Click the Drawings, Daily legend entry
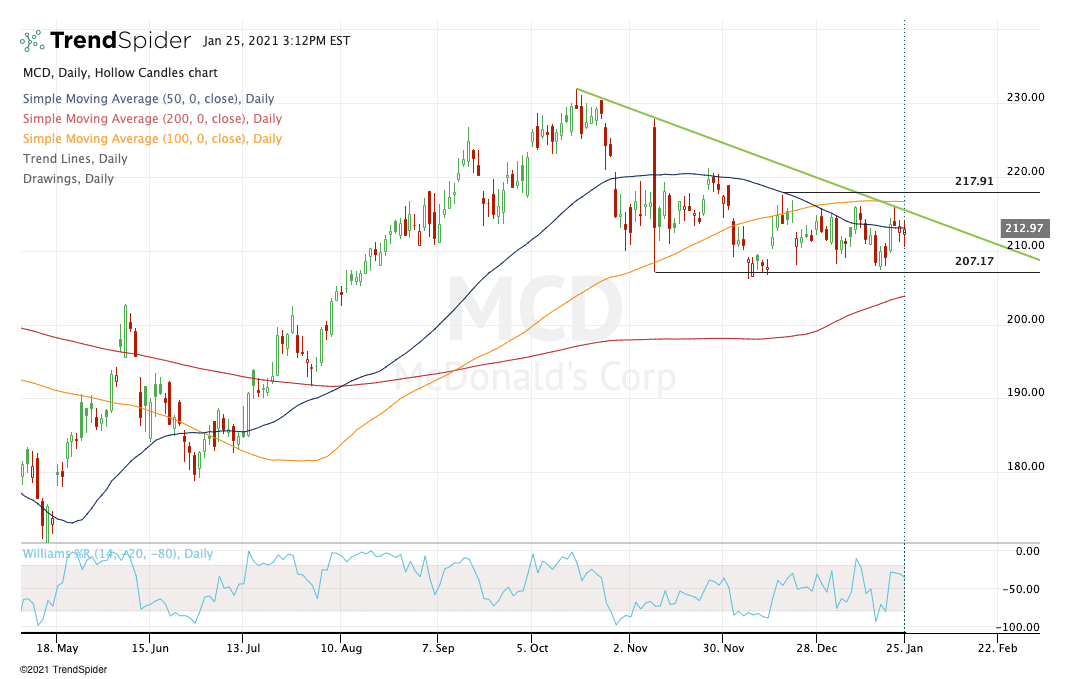This screenshot has width=1070, height=679. coord(68,179)
